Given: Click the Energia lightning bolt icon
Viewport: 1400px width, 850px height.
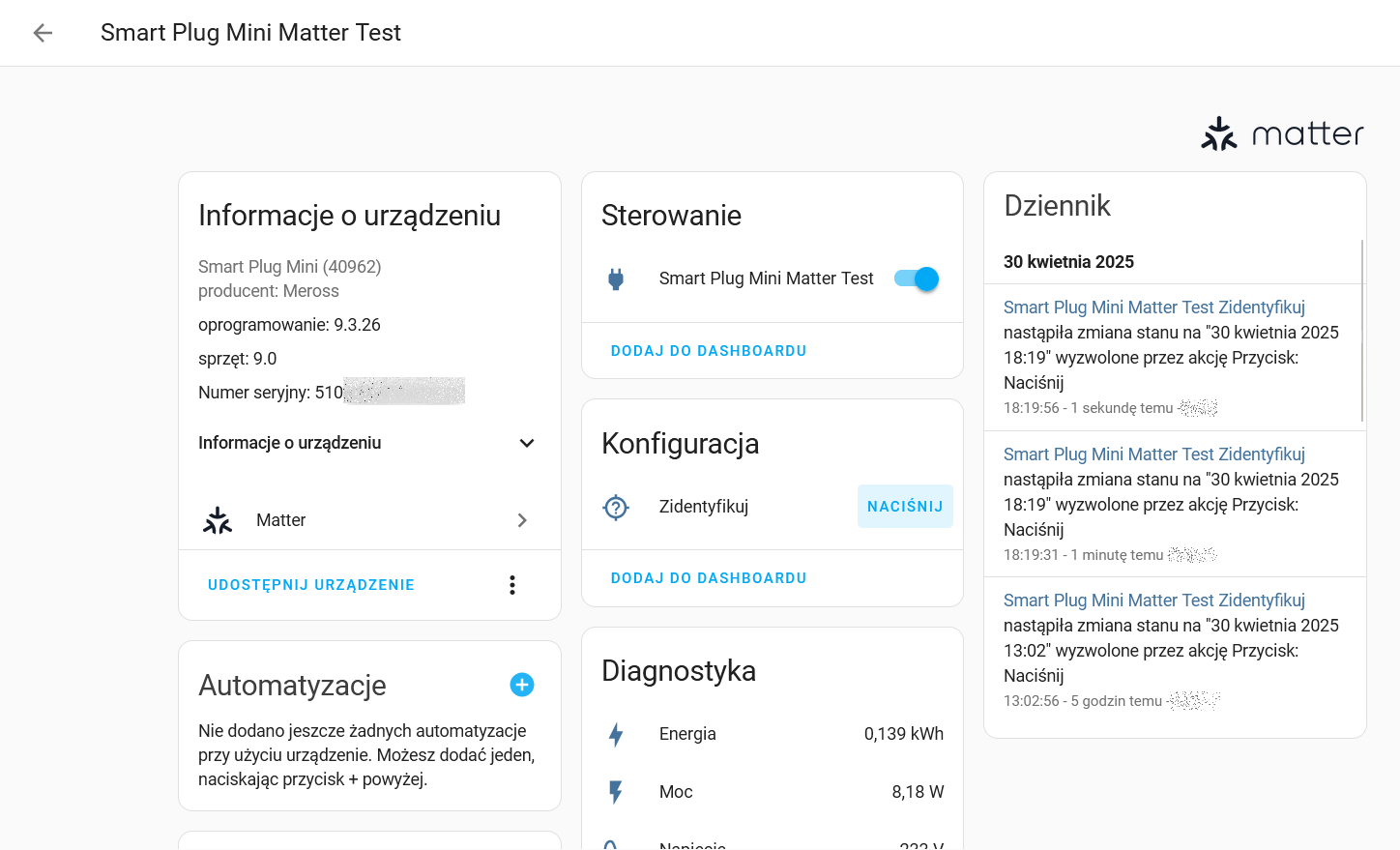Looking at the screenshot, I should point(616,734).
